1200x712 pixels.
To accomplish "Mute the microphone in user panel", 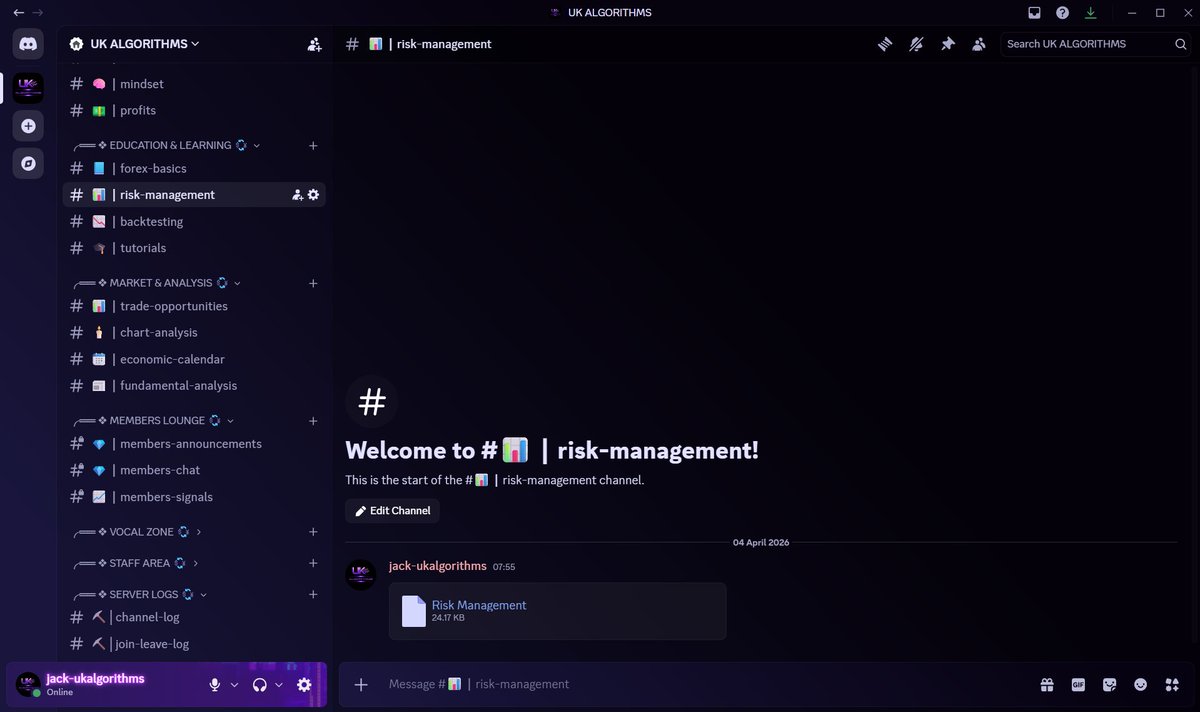I will coord(214,685).
